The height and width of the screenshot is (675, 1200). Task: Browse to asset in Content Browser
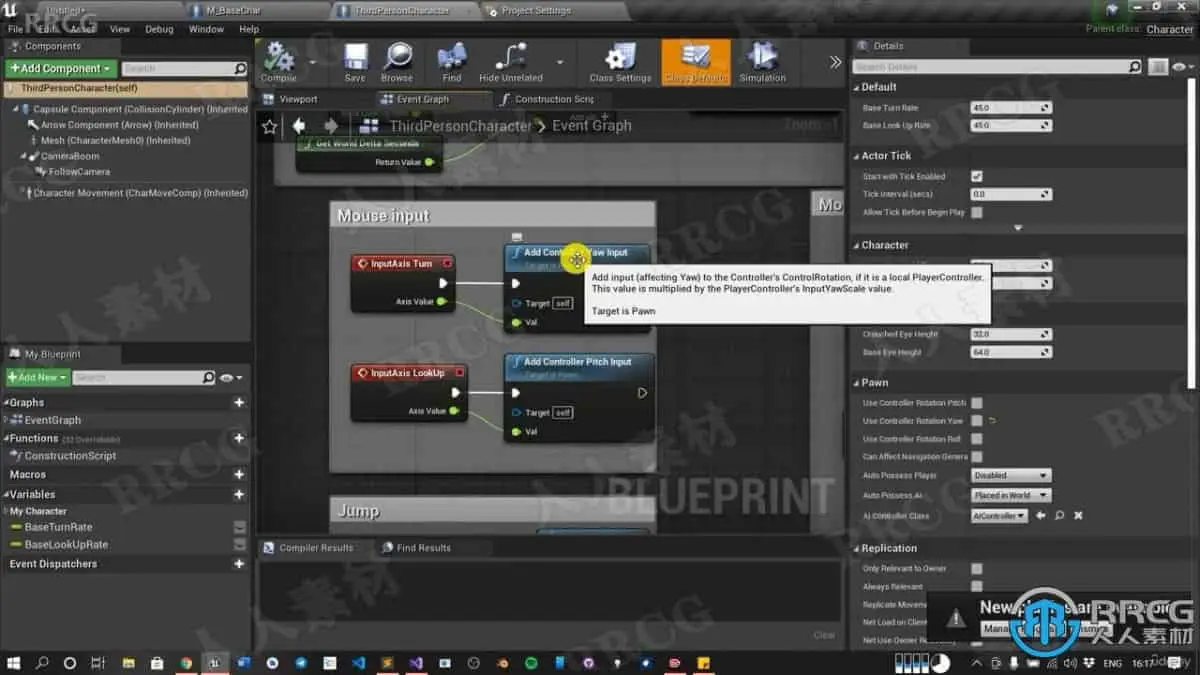point(397,62)
